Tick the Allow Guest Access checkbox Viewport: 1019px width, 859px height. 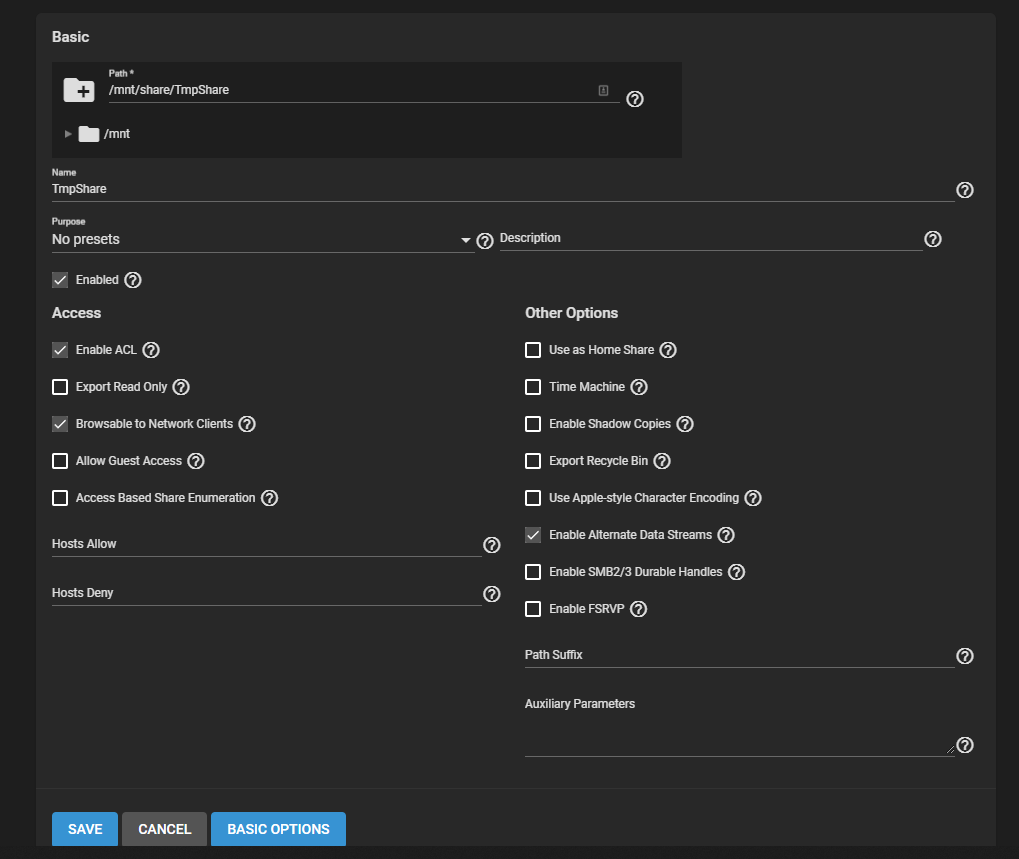point(60,461)
